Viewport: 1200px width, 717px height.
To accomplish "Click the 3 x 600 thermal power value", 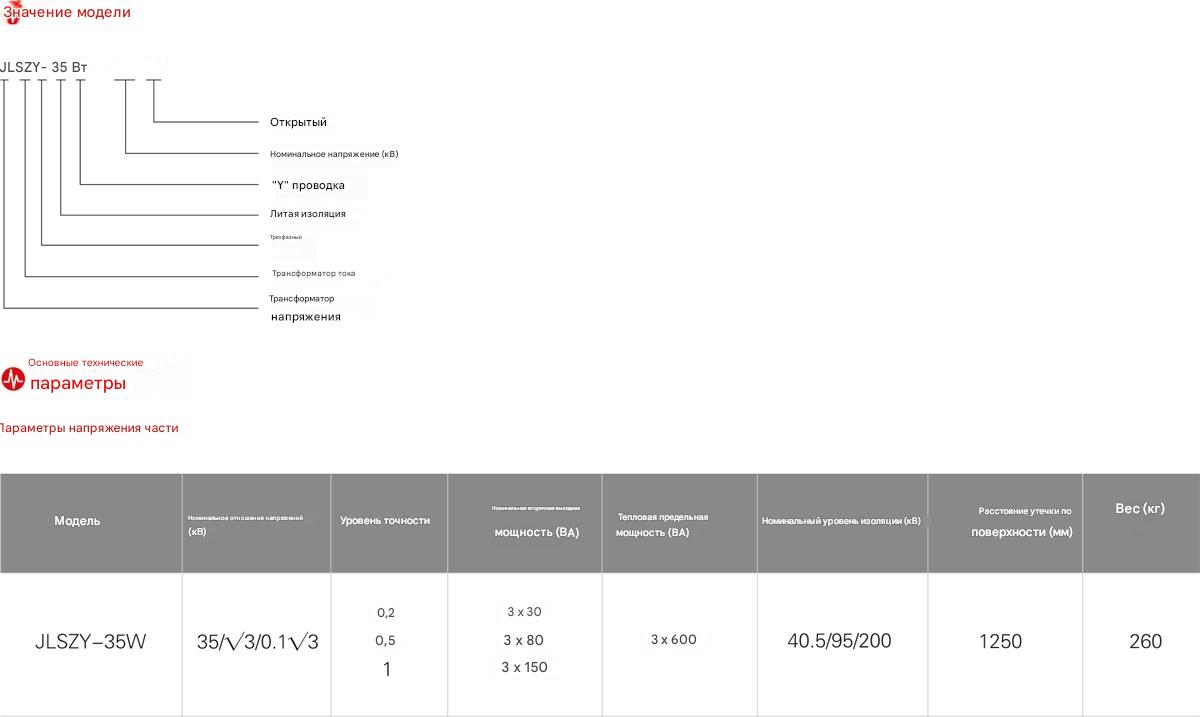I will [x=673, y=640].
